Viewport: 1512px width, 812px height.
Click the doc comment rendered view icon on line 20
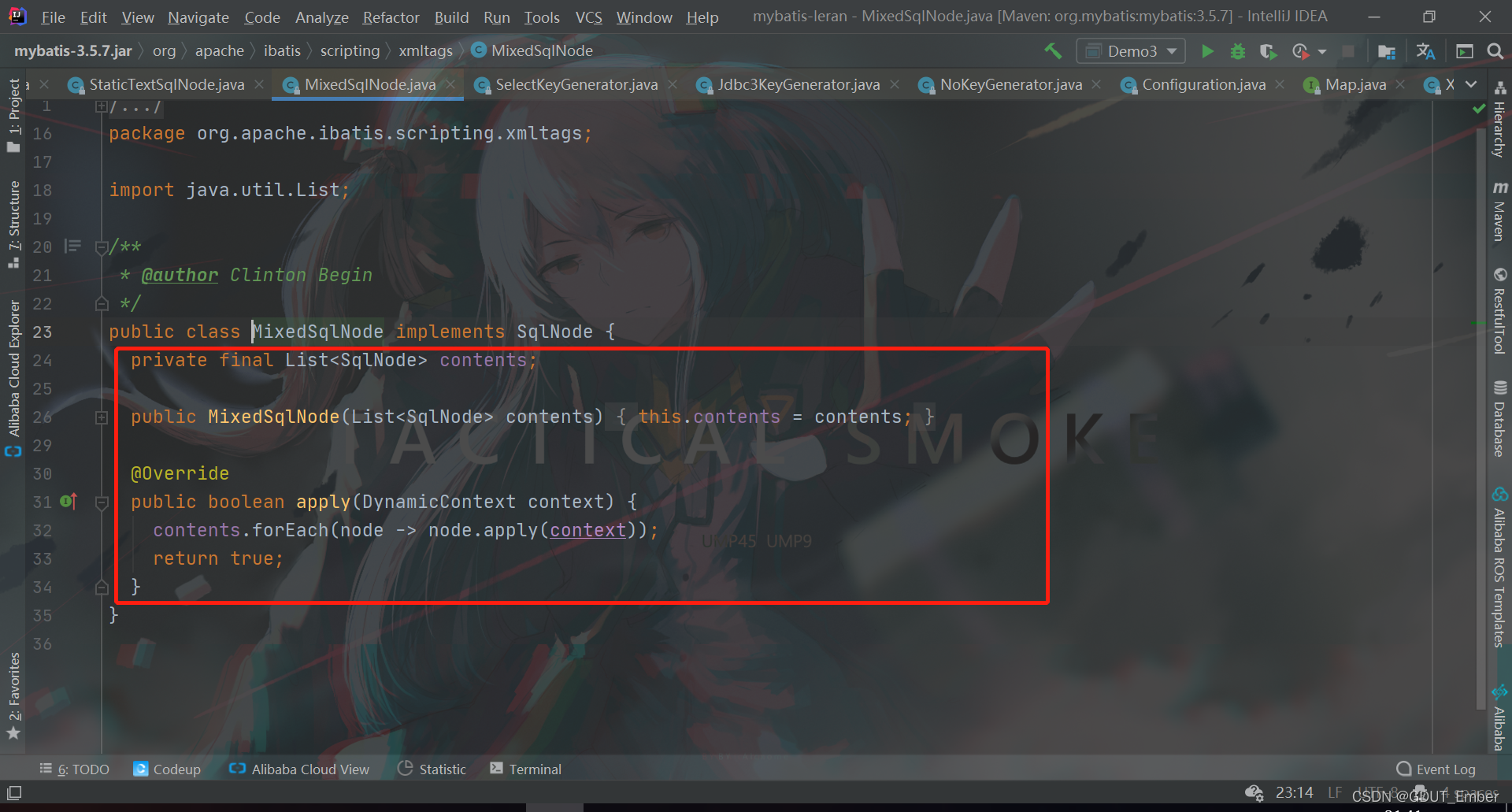pyautogui.click(x=72, y=247)
